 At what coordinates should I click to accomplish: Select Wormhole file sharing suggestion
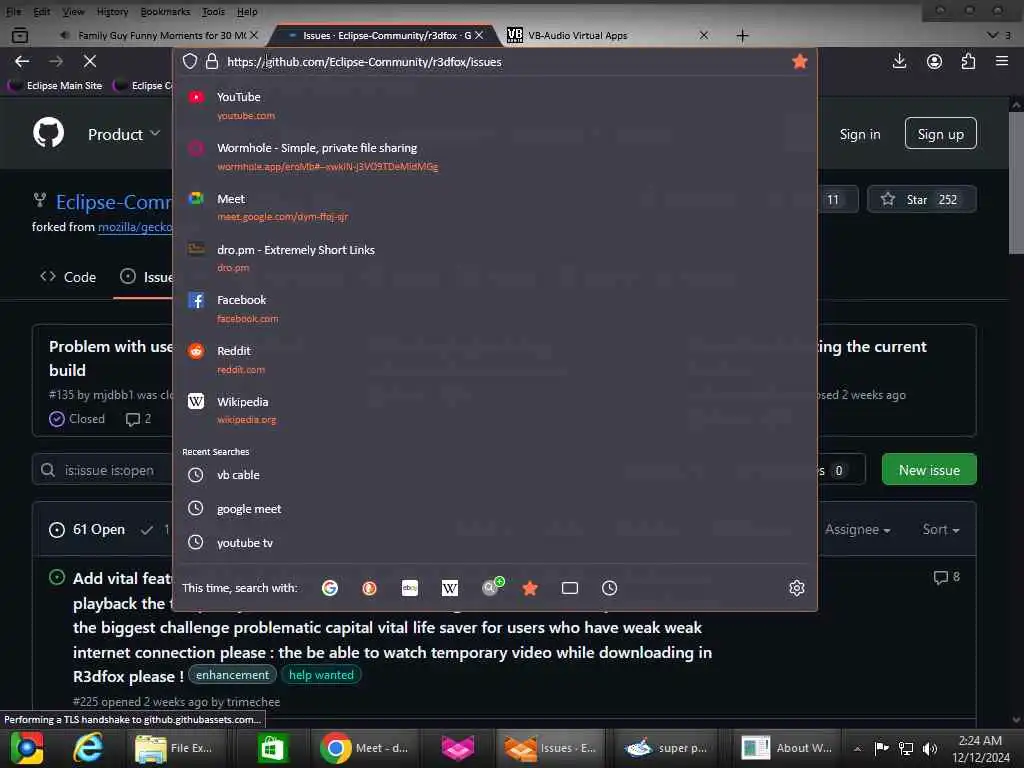pyautogui.click(x=495, y=156)
